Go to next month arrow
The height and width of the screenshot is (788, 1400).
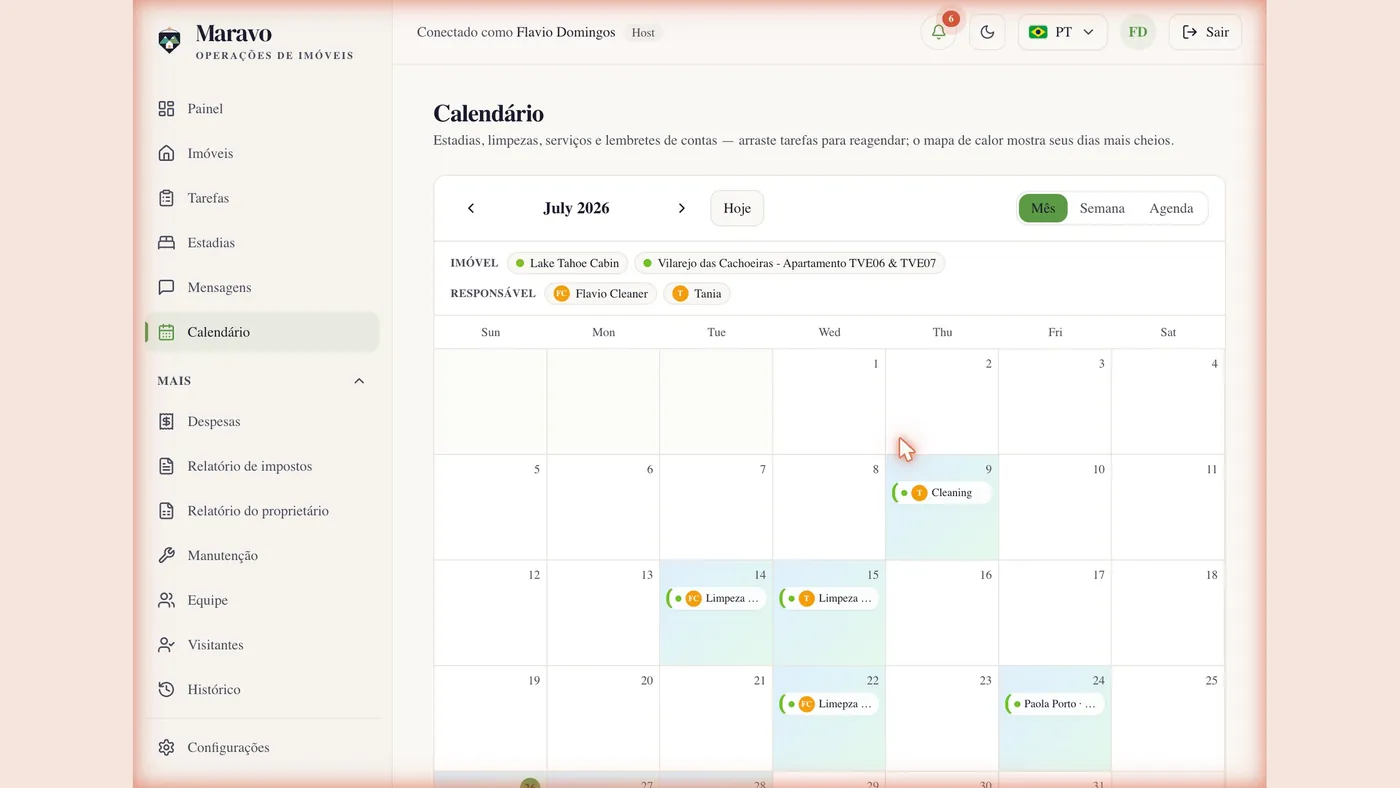682,208
